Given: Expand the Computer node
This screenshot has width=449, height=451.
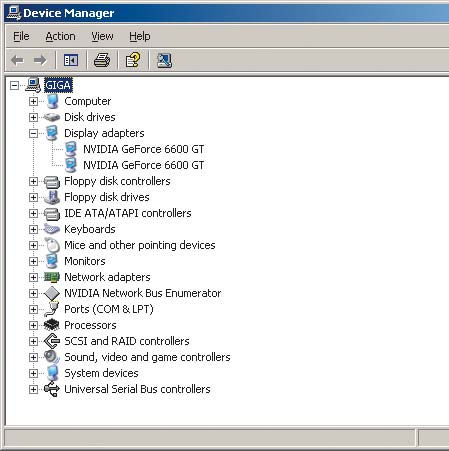Looking at the screenshot, I should 33,101.
